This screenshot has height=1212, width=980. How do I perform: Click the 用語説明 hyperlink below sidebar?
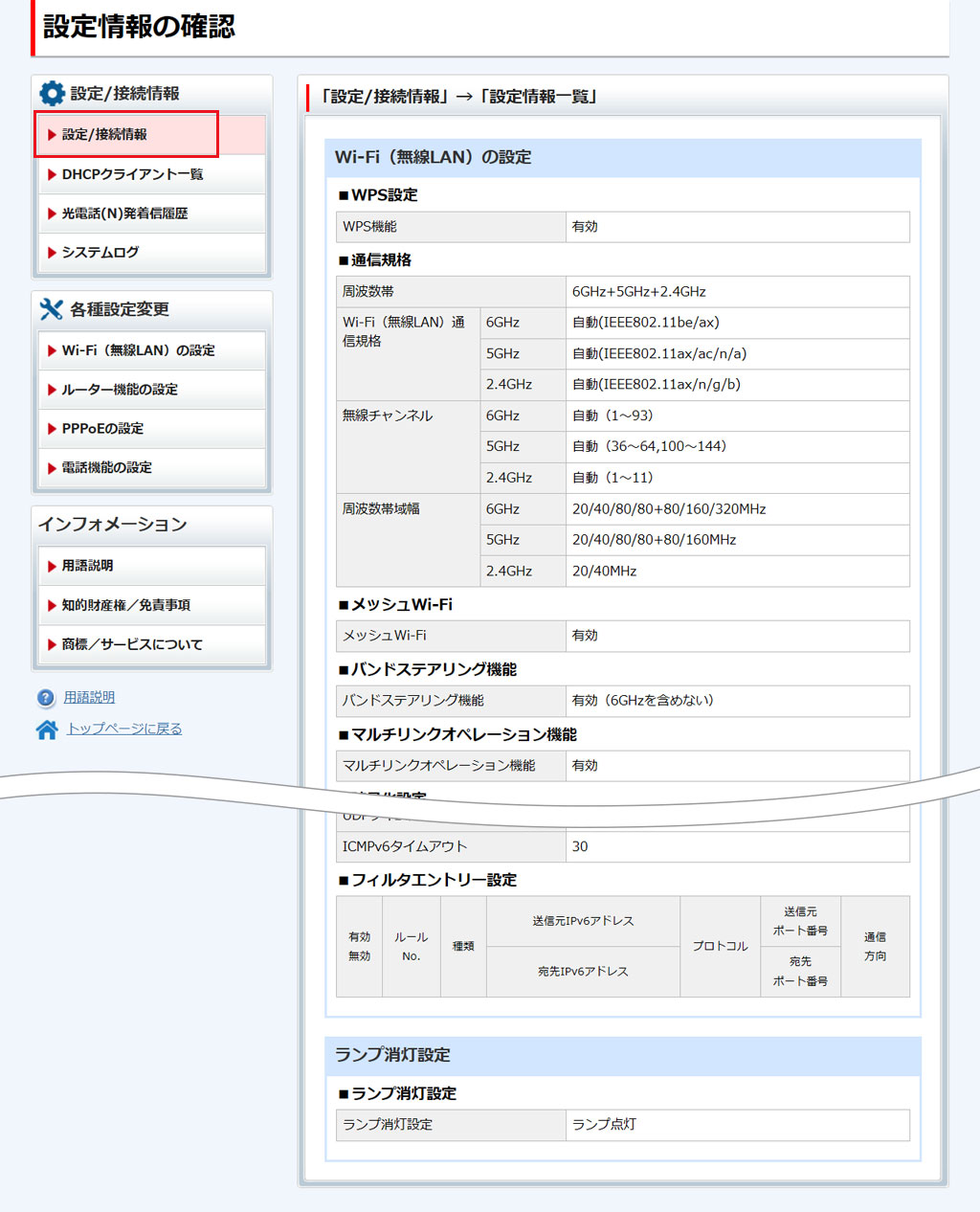pyautogui.click(x=89, y=698)
